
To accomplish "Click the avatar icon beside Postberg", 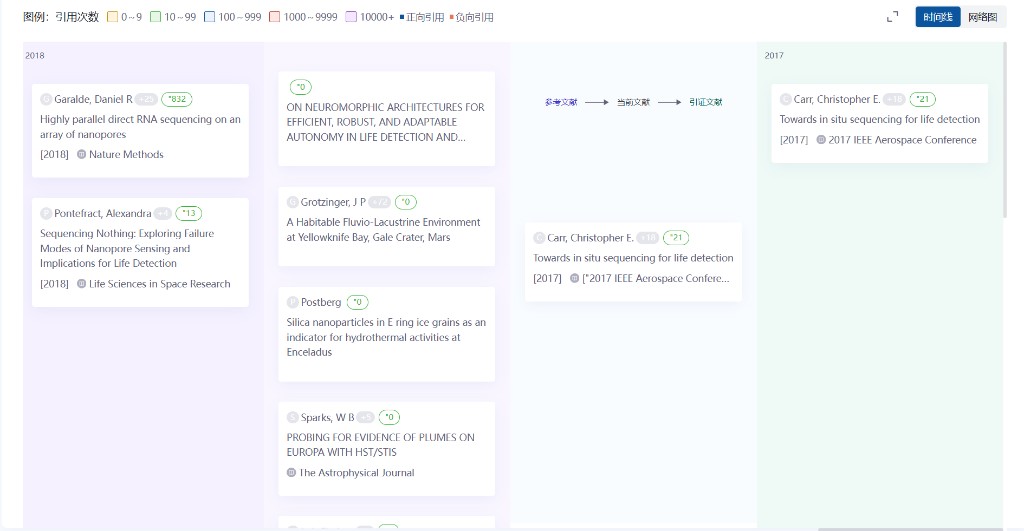I will click(293, 302).
